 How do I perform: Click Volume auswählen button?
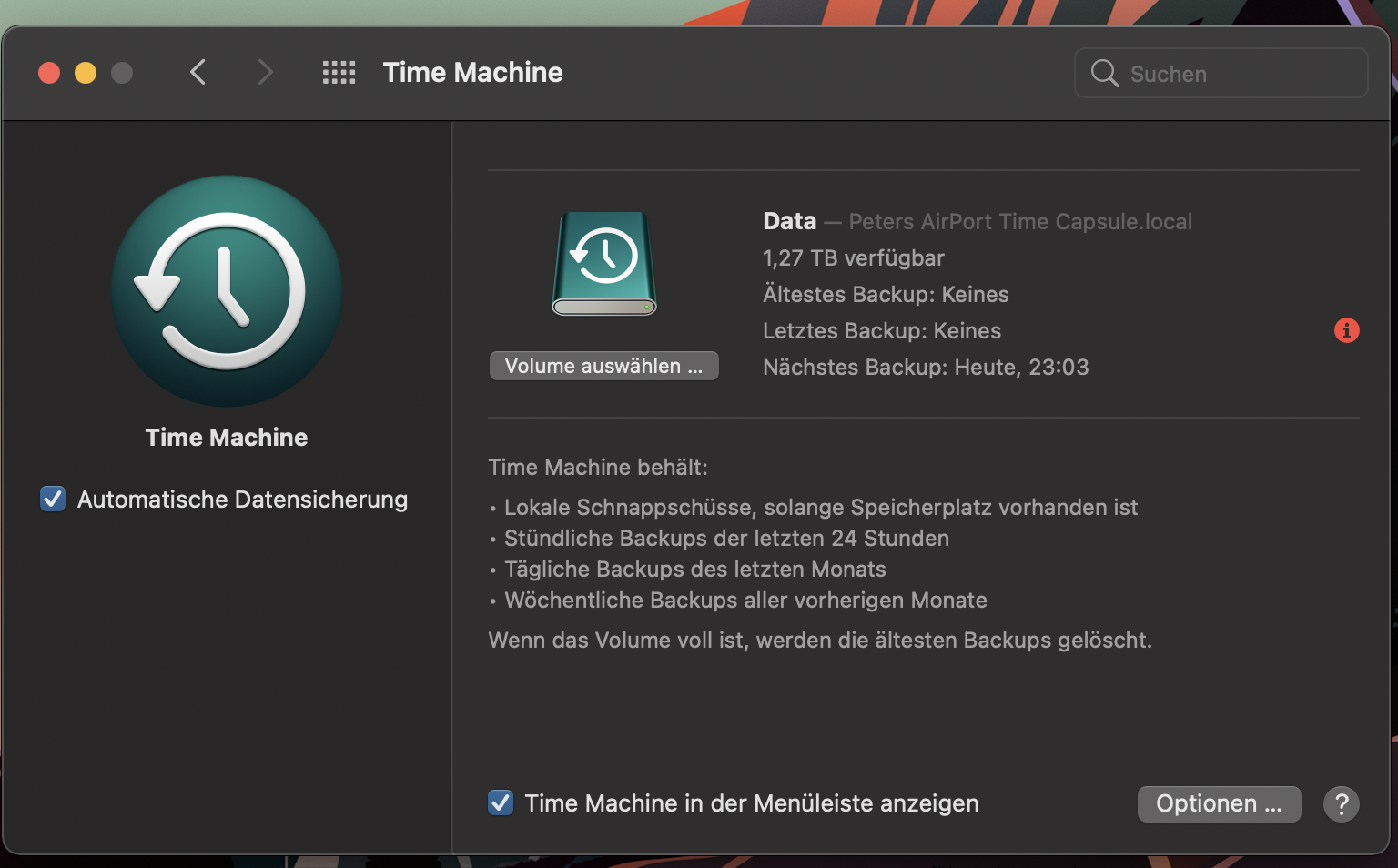click(604, 366)
